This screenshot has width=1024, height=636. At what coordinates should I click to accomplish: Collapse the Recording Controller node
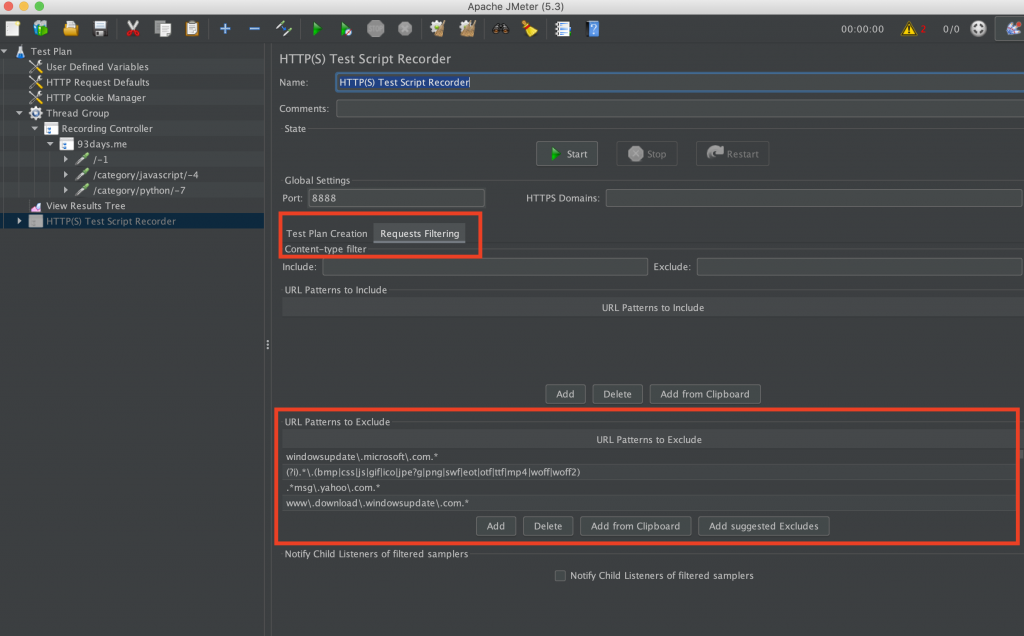pos(35,129)
